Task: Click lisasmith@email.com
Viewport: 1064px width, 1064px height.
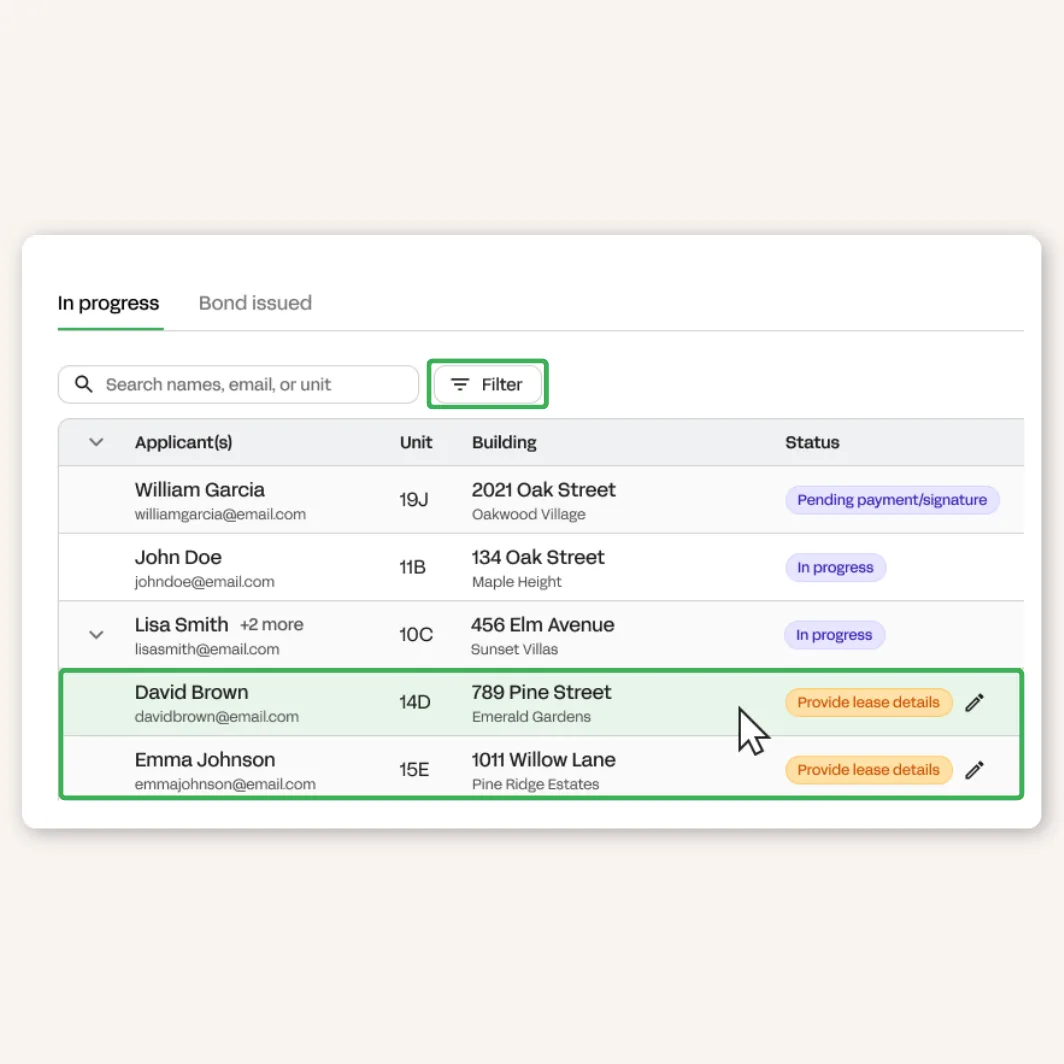Action: (207, 649)
